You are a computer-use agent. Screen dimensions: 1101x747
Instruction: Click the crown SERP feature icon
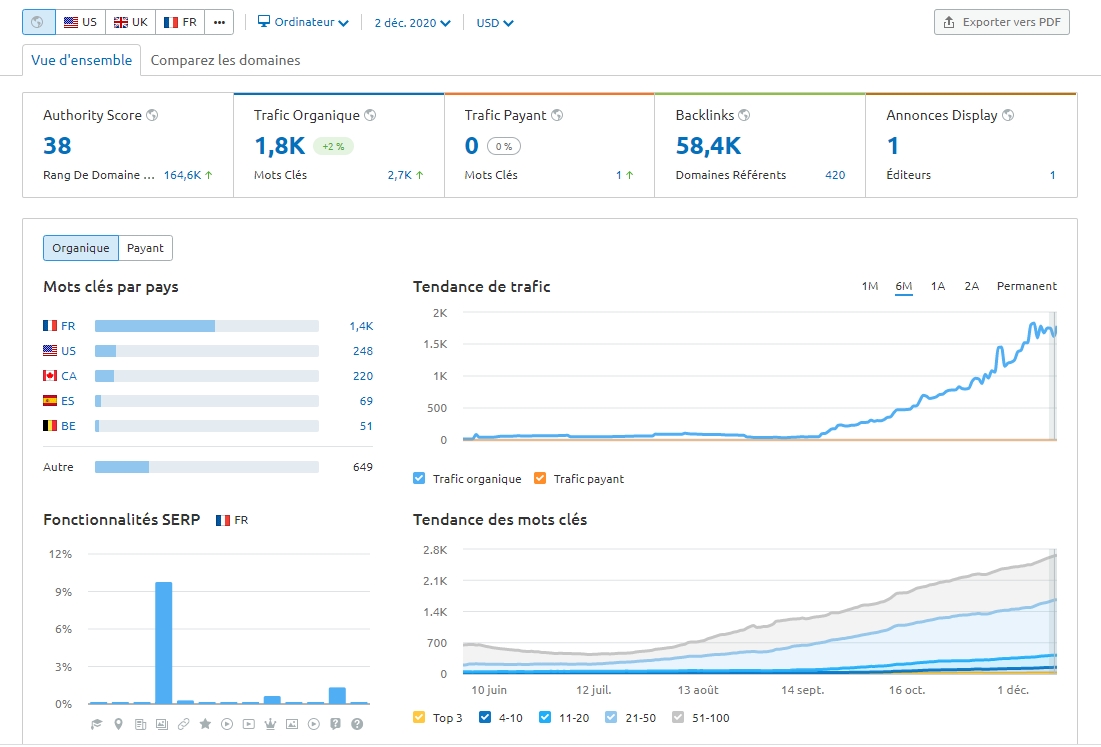pos(270,723)
